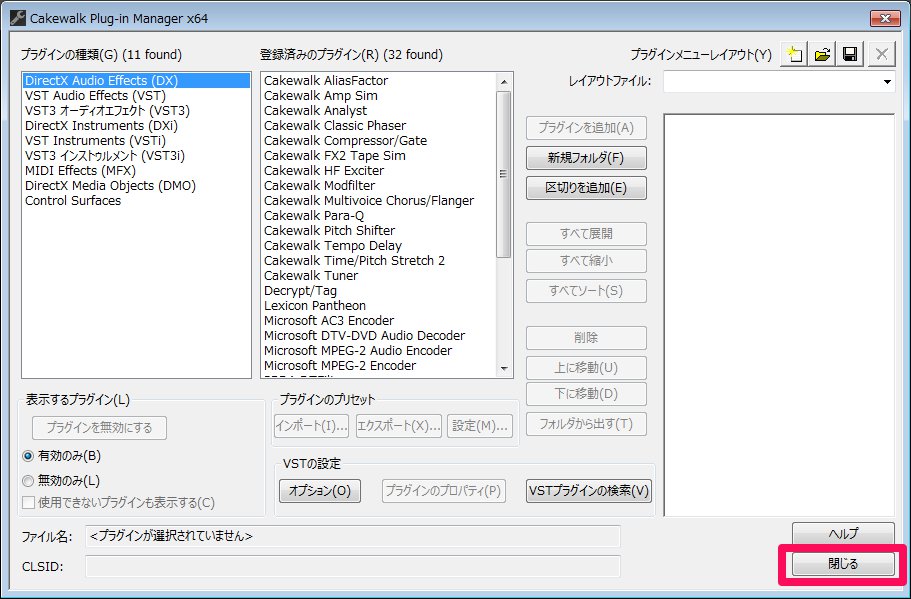Select Cakewalk Analyst plug-in

(379, 111)
